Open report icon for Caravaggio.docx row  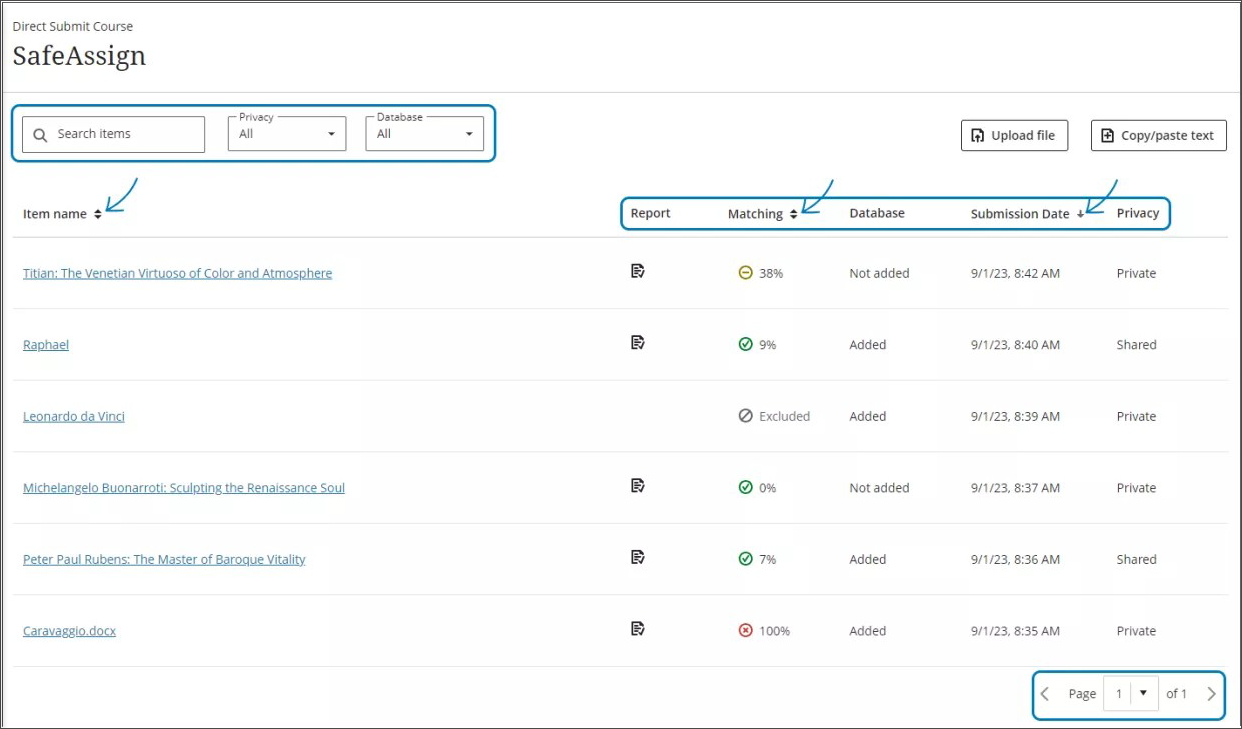coord(638,629)
